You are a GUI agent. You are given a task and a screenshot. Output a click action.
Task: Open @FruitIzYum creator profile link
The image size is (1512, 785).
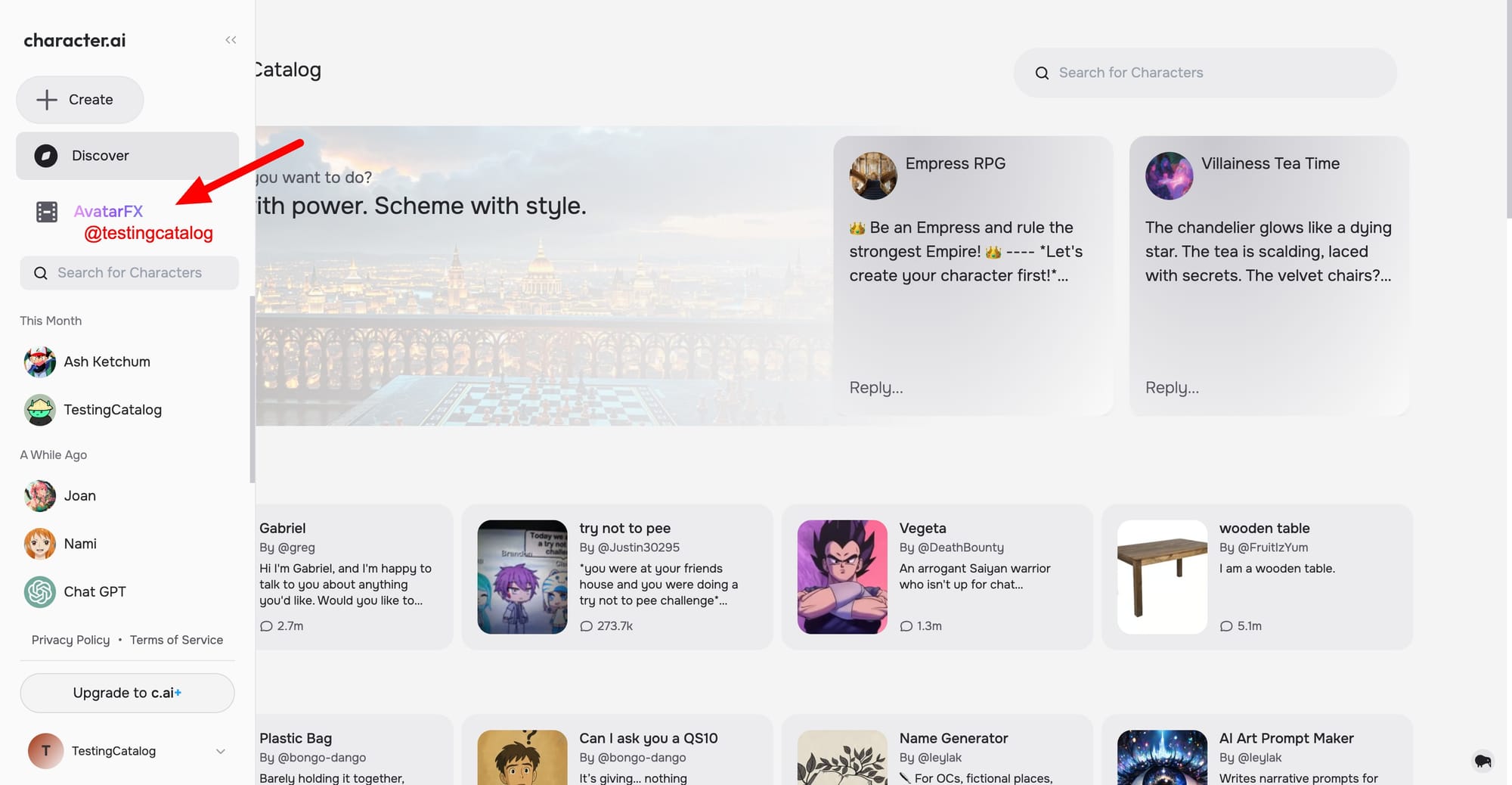(1273, 548)
